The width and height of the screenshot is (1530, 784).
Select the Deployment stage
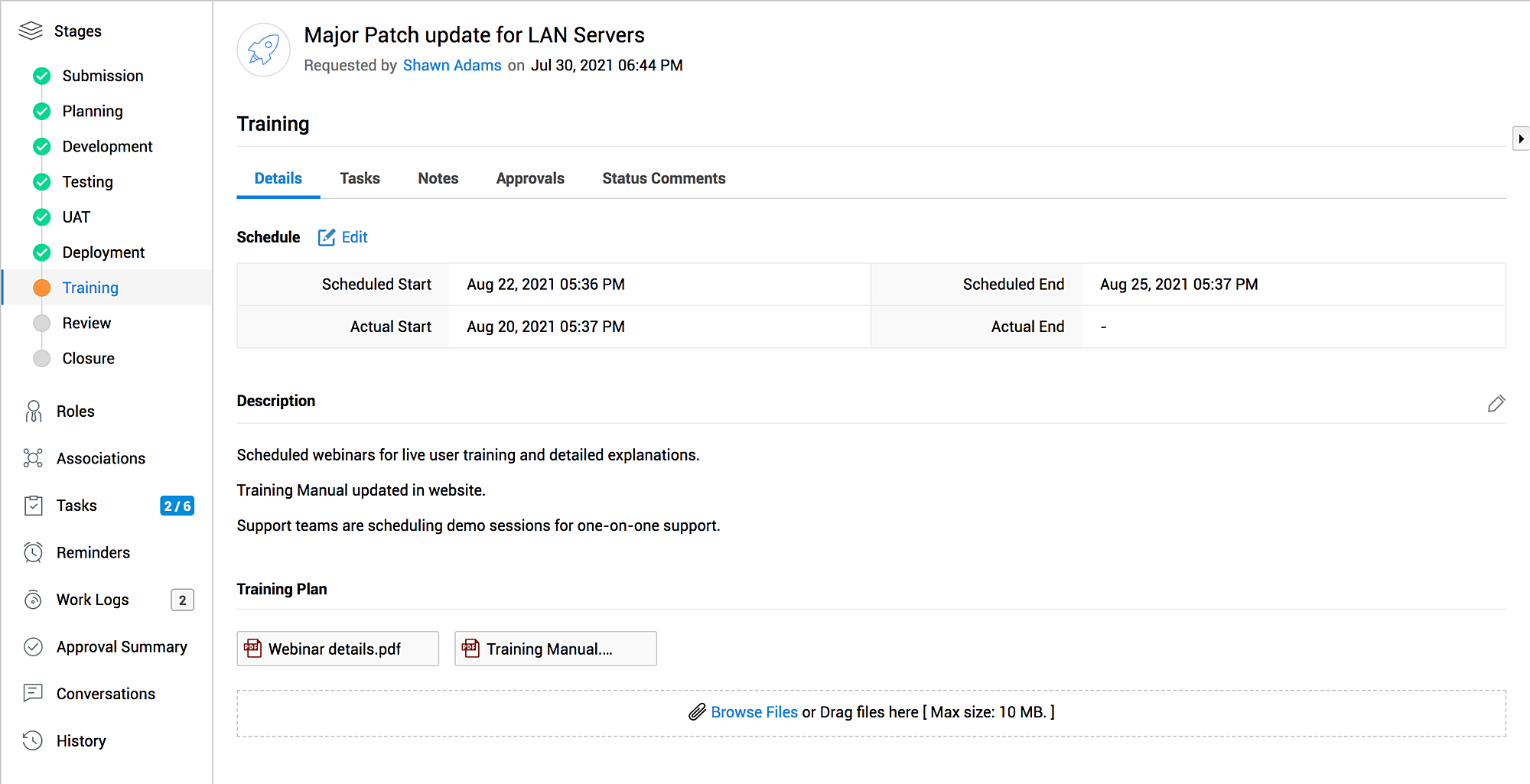(103, 252)
